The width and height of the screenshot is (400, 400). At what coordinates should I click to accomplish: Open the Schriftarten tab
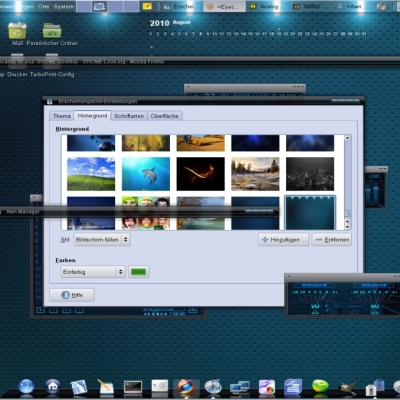point(129,116)
